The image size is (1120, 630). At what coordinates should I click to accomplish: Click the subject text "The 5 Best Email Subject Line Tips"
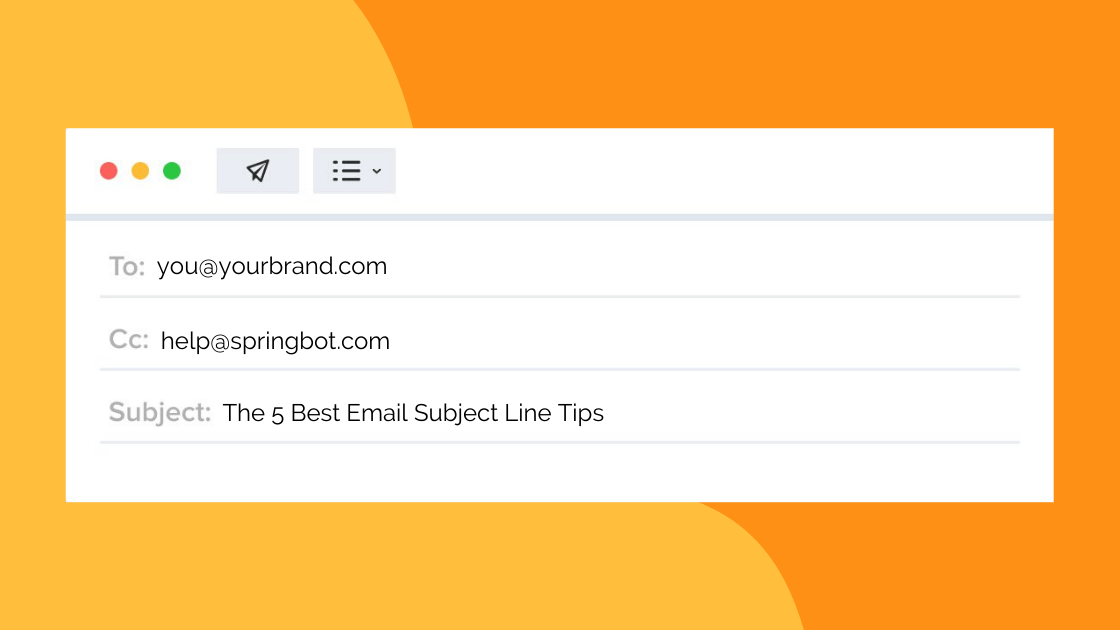coord(413,413)
